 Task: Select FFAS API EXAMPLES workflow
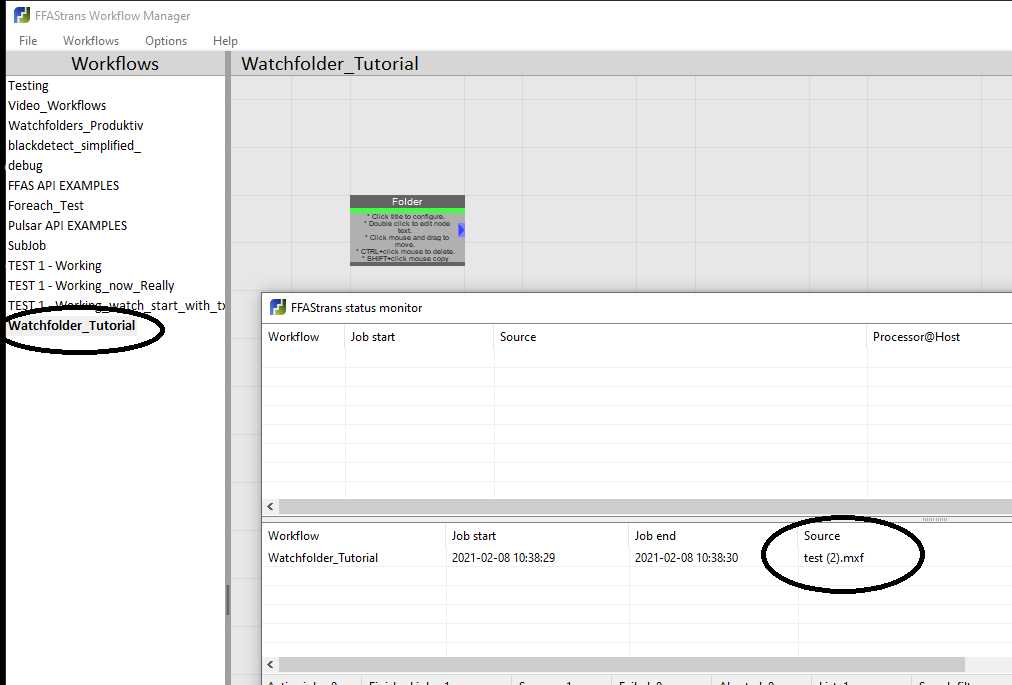point(63,185)
